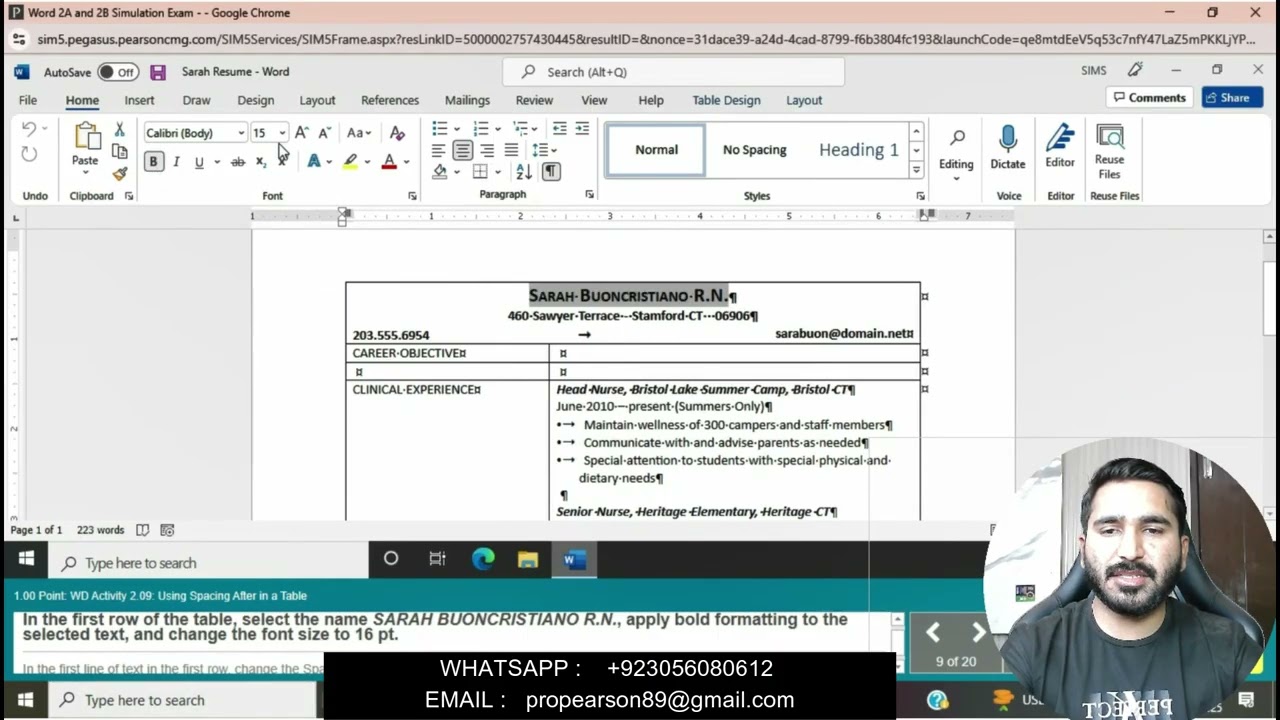Click the Copy icon
The image size is (1280, 720).
click(x=119, y=151)
